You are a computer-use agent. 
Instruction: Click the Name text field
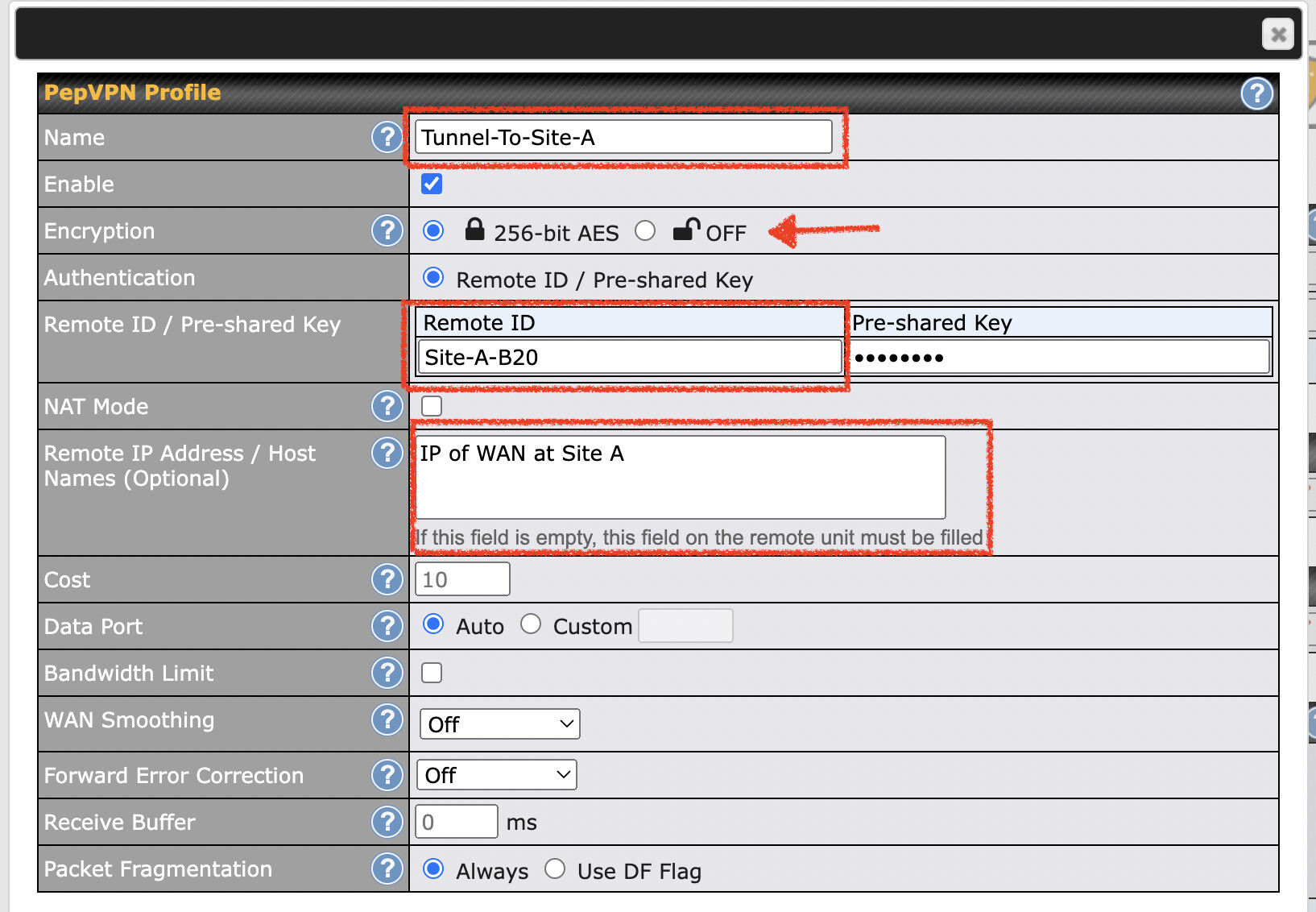(x=623, y=137)
